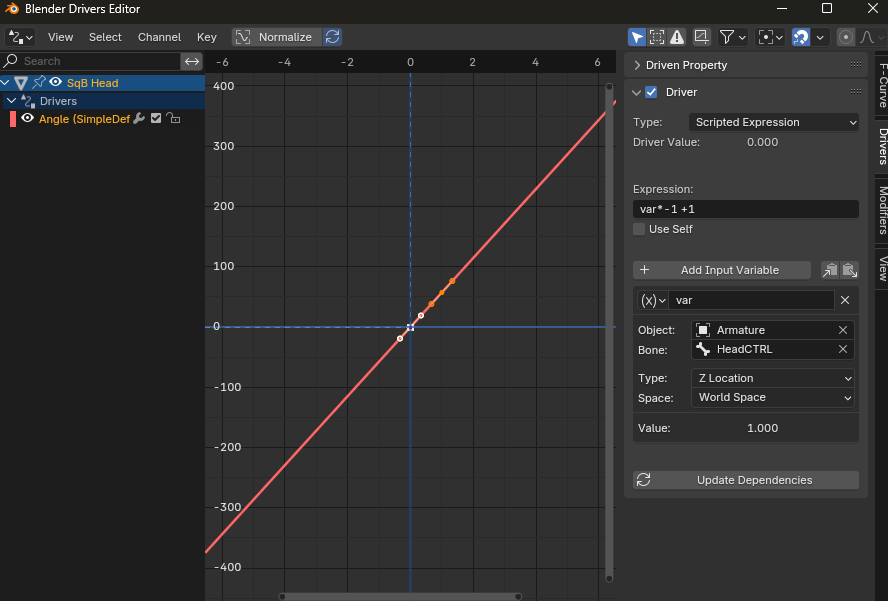888x601 pixels.
Task: Open the Select menu
Action: pos(105,37)
